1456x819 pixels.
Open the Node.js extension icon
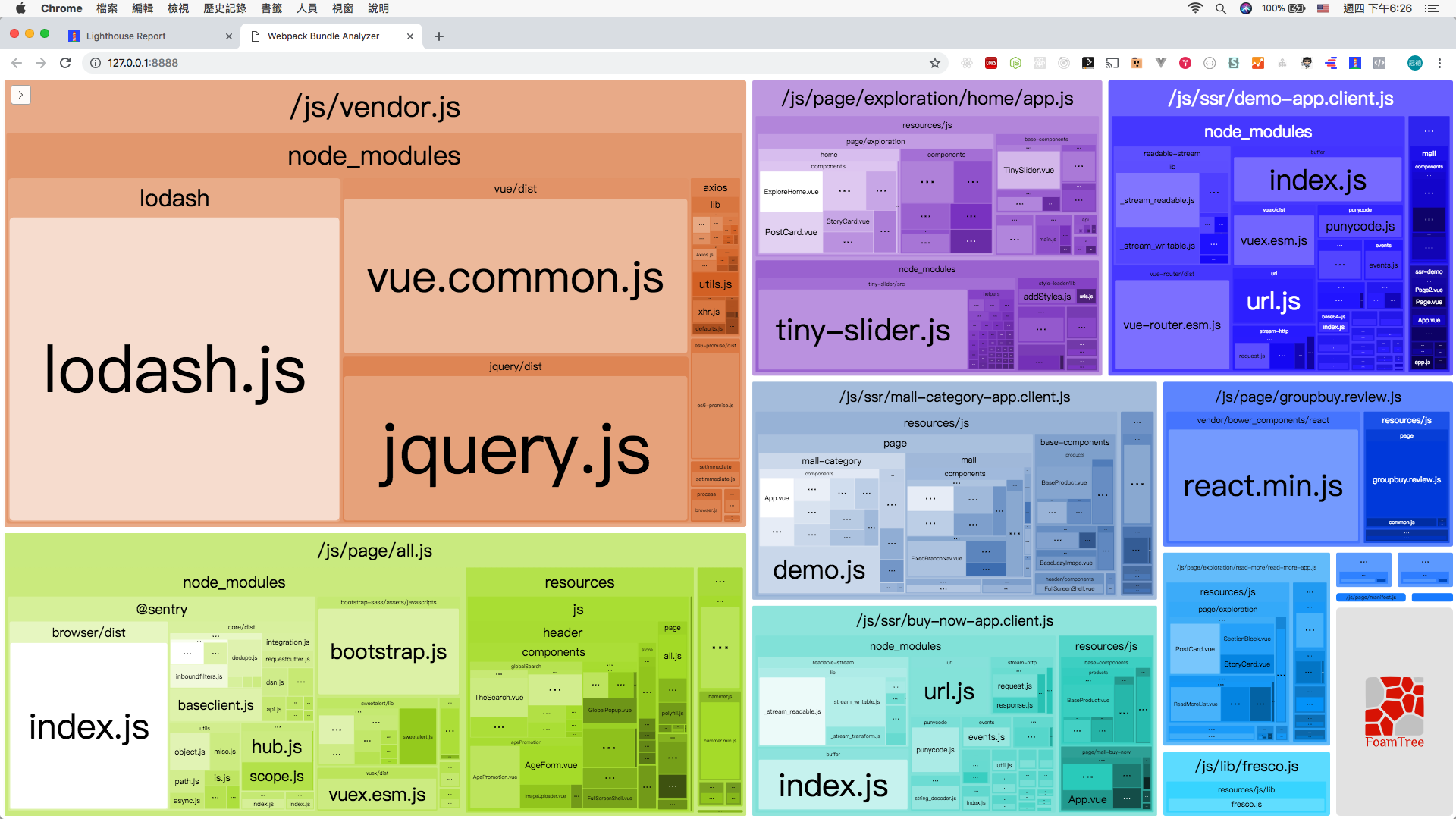[1015, 63]
